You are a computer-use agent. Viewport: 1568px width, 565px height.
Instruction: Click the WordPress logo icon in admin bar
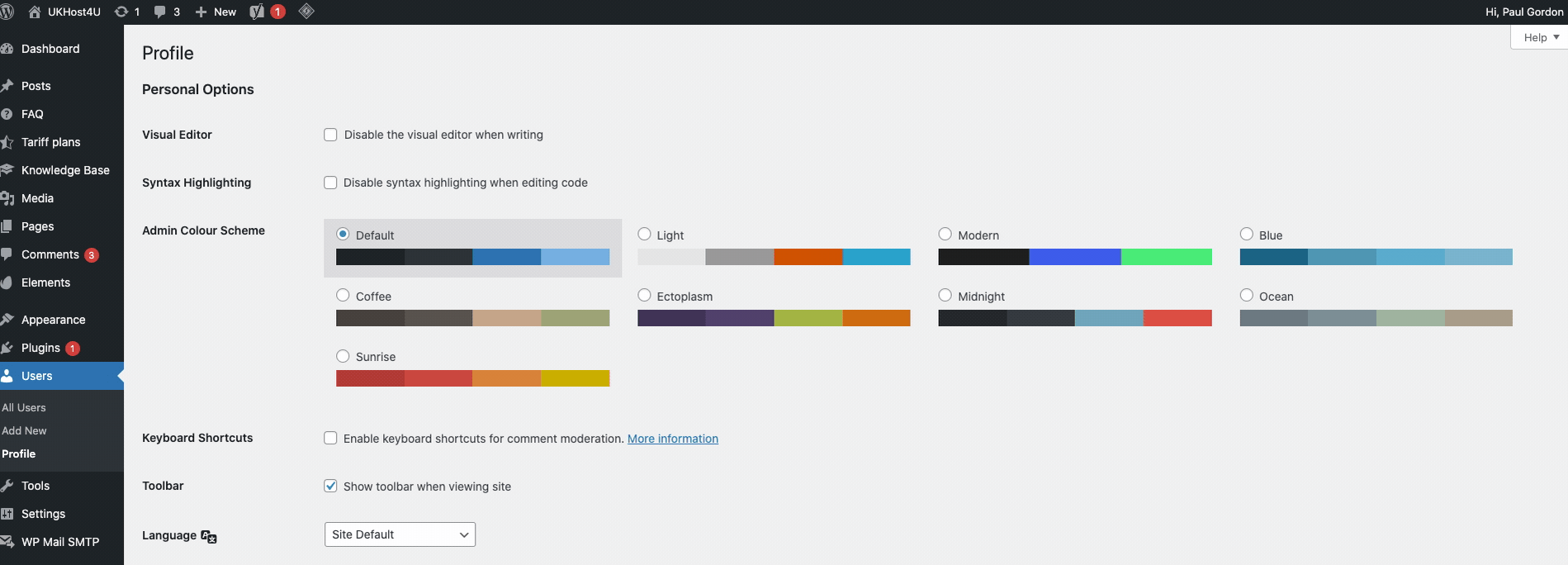(x=7, y=12)
